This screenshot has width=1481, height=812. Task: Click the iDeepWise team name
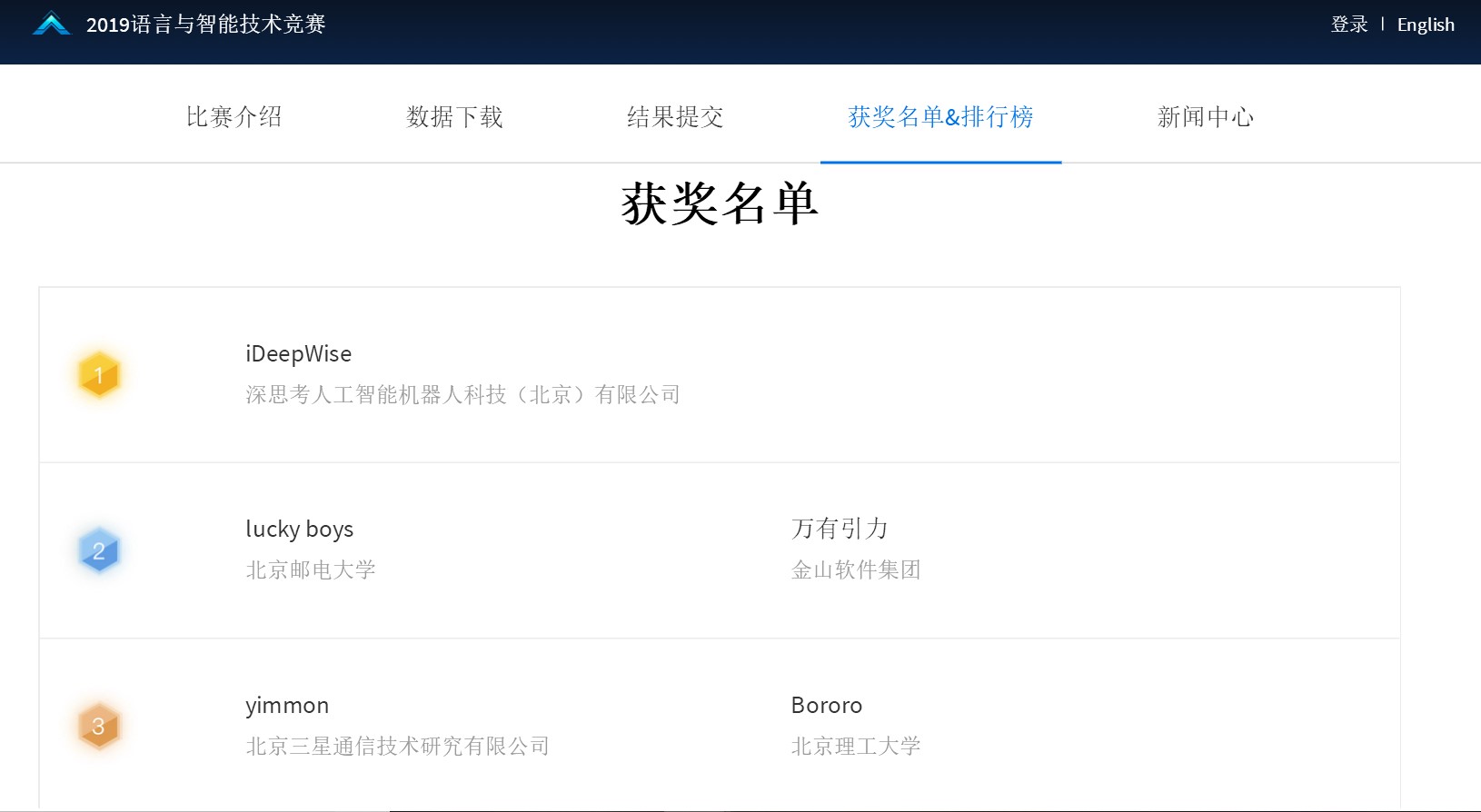tap(299, 354)
